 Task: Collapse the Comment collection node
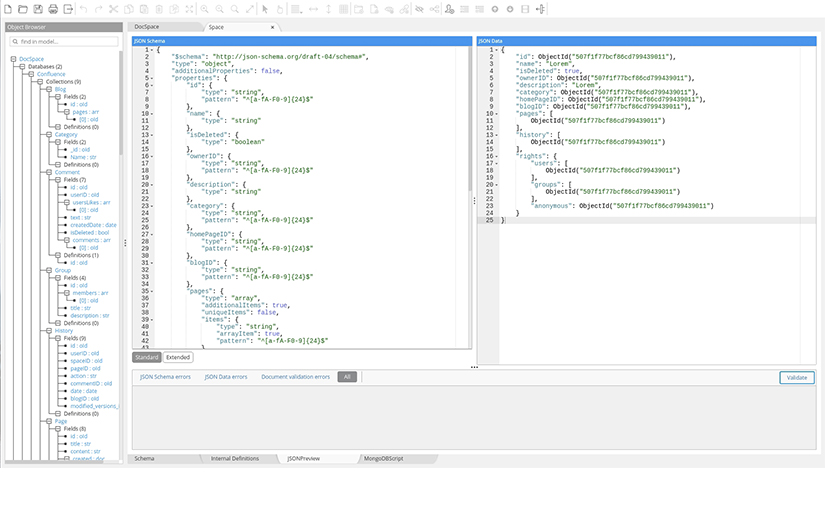[x=49, y=172]
